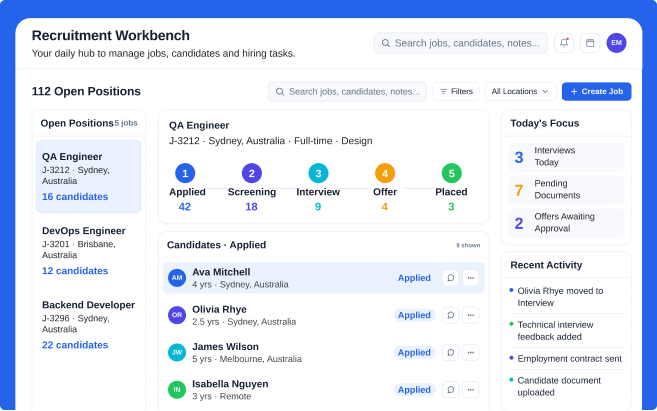Open Isabella Nguyen candidate name
The width and height of the screenshot is (657, 411).
(x=230, y=384)
